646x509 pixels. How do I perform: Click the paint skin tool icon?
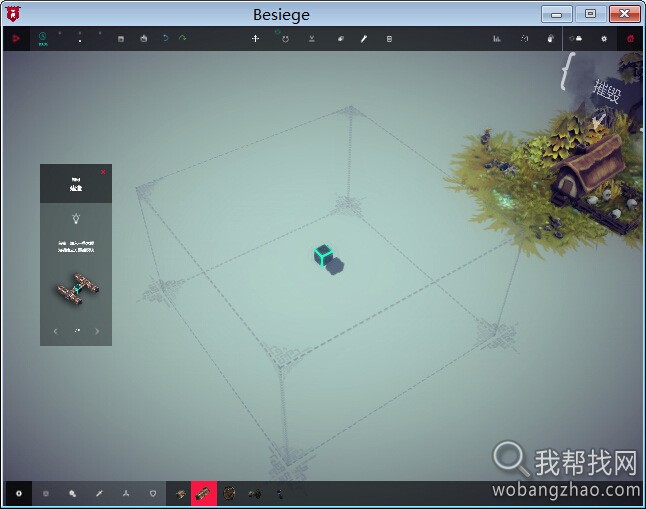pyautogui.click(x=389, y=39)
